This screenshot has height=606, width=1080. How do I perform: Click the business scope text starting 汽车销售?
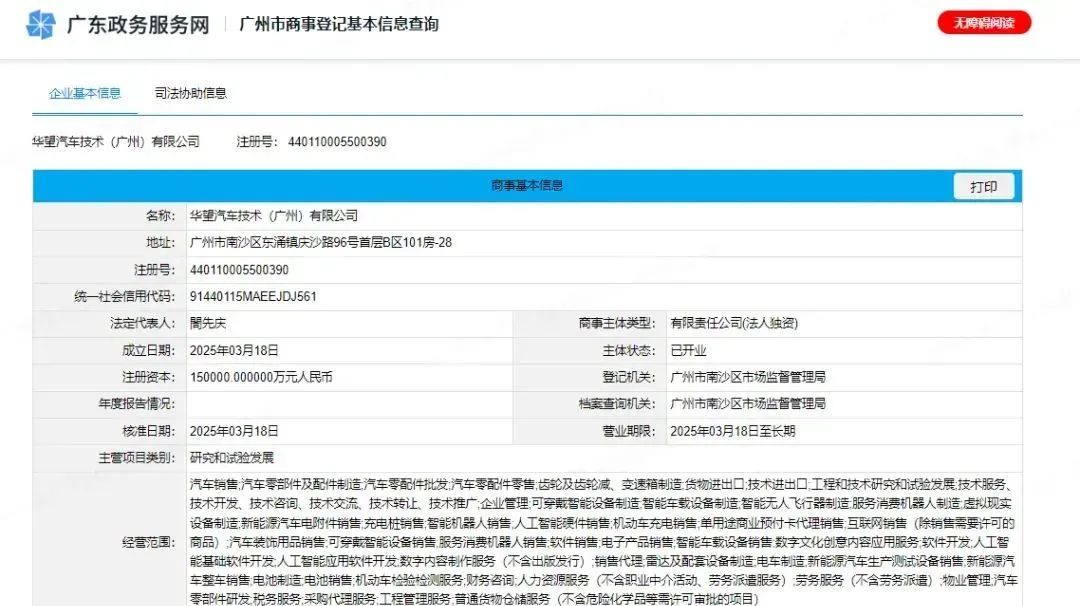tap(604, 542)
